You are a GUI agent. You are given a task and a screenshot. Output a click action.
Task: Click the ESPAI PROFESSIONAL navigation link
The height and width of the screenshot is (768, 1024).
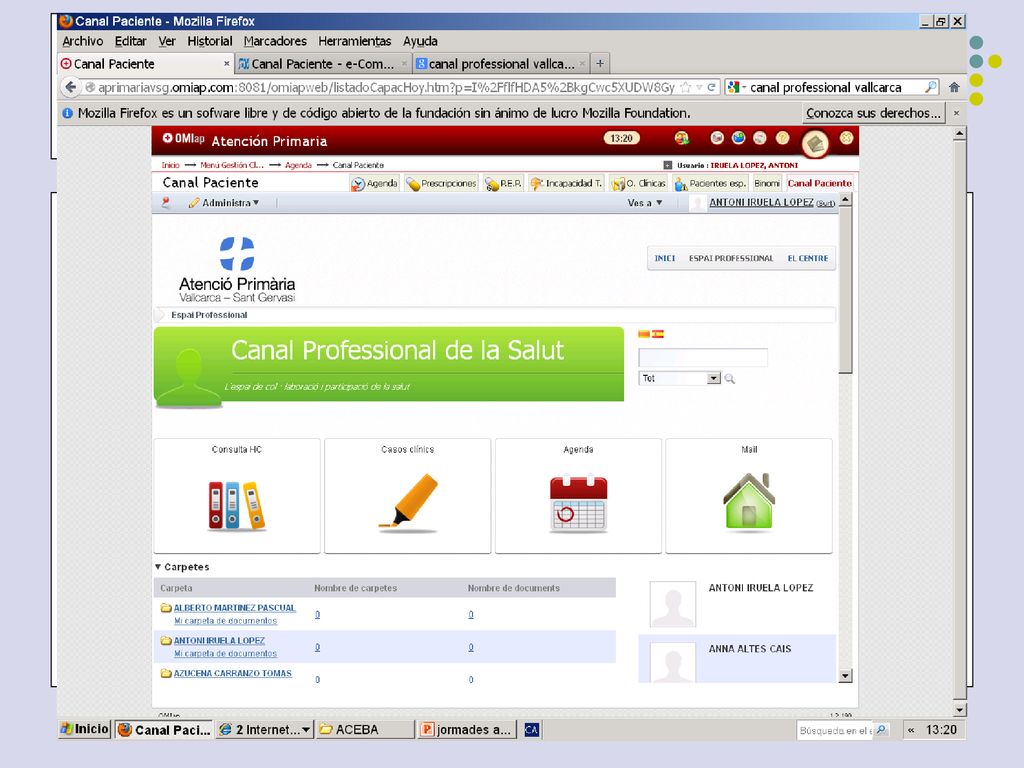tap(731, 259)
